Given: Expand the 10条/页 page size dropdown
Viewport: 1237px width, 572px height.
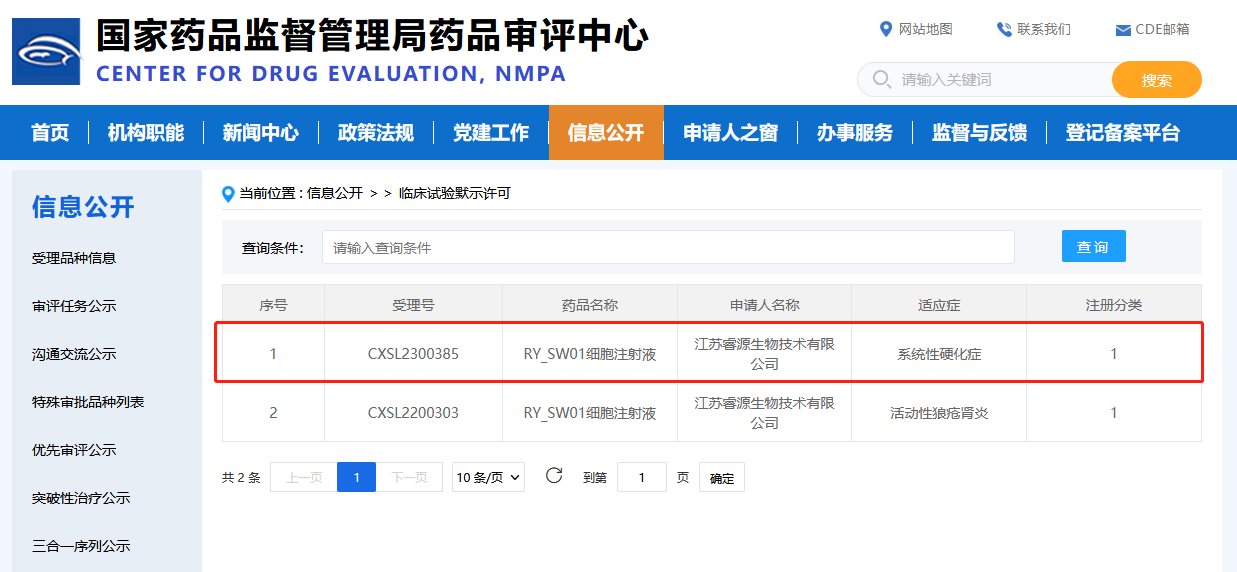Looking at the screenshot, I should coord(488,477).
